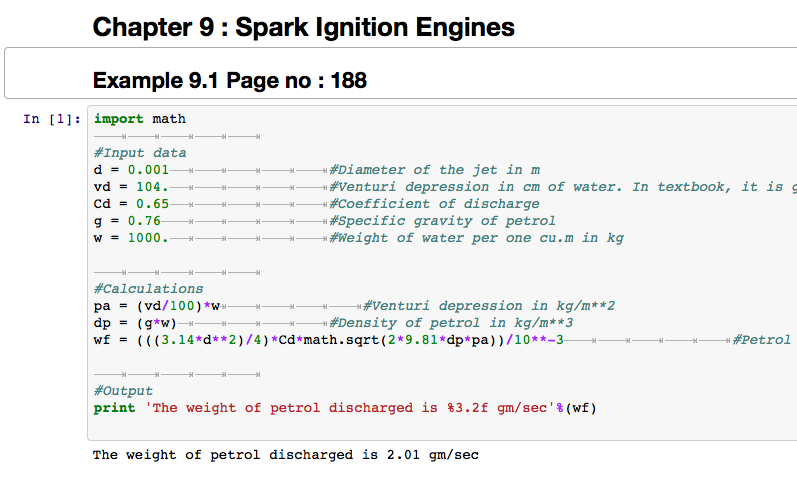797x478 pixels.
Task: Click the vd = 104. assignment
Action: 128,187
